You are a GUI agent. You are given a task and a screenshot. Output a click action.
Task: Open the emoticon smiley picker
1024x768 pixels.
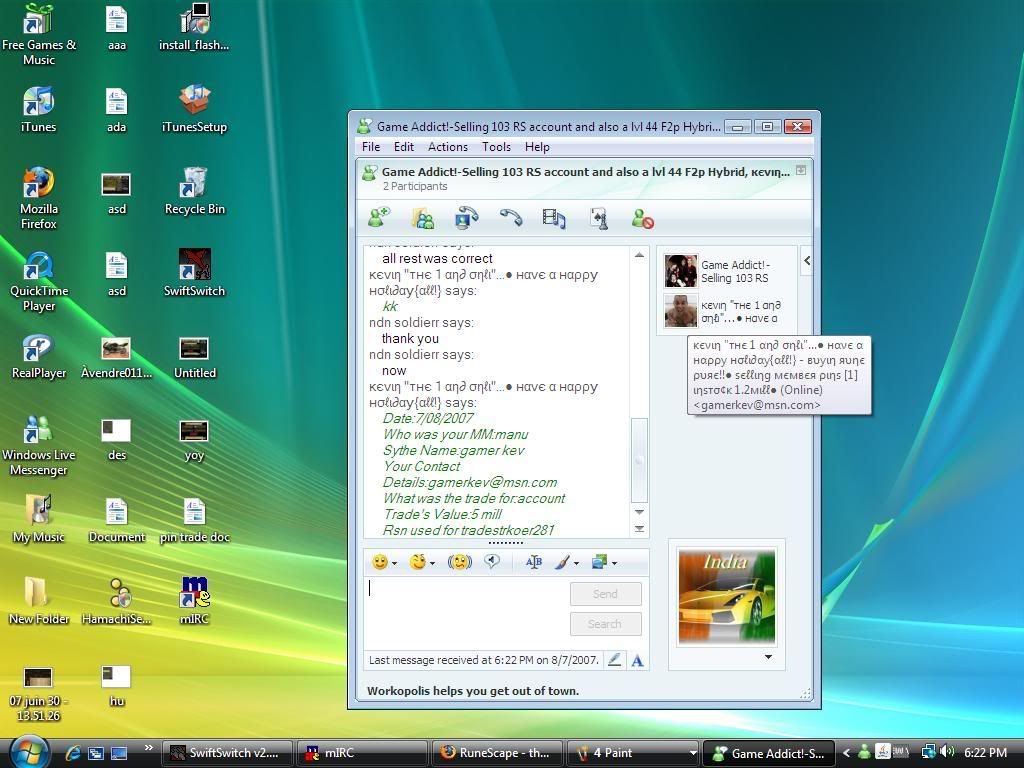pyautogui.click(x=379, y=562)
